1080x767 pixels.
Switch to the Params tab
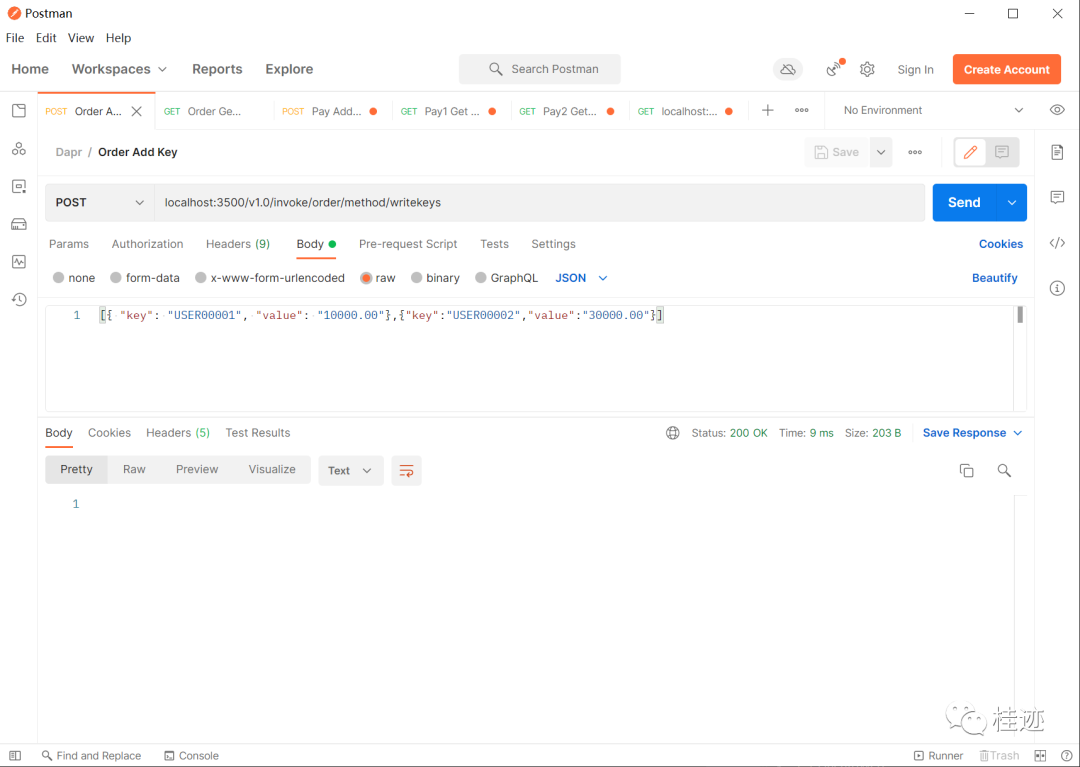pos(69,244)
